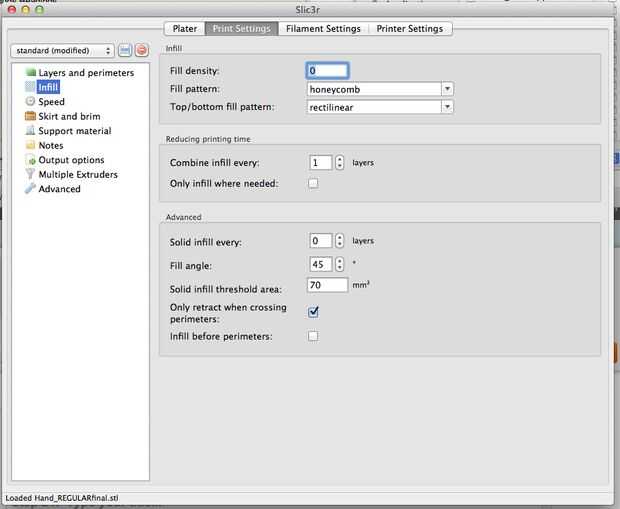Click the yellow minimize window button
Screen dimensions: 620x509
click(26, 9)
